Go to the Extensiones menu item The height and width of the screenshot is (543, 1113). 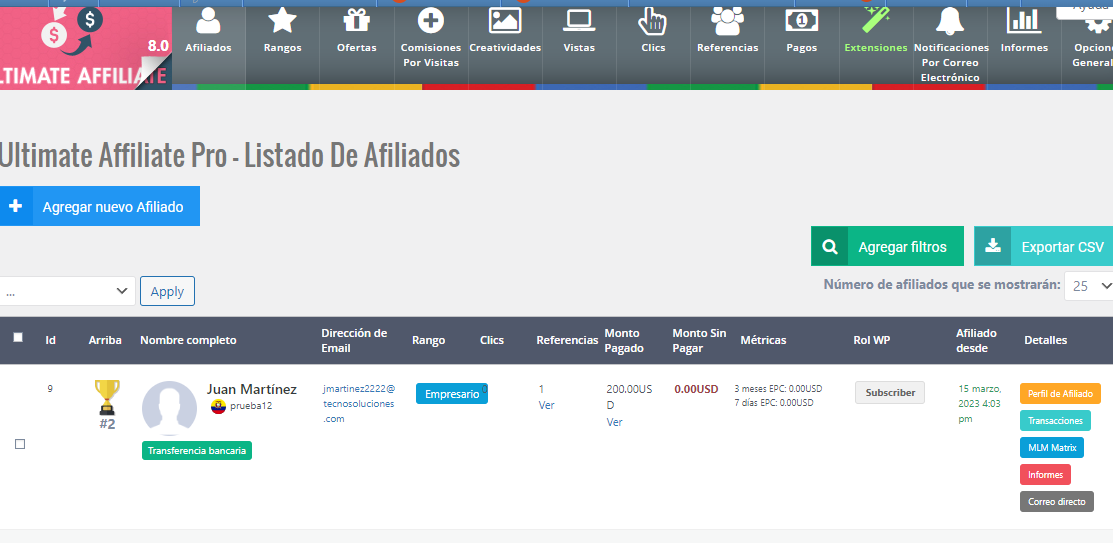[x=875, y=47]
